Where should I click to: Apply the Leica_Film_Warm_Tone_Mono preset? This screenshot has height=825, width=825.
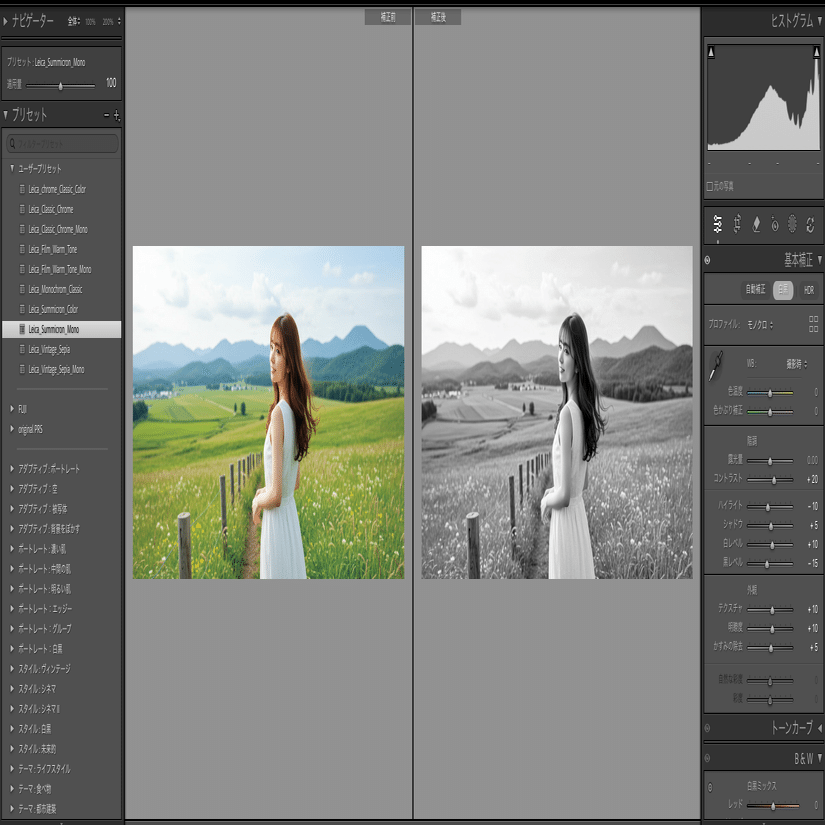coord(62,269)
